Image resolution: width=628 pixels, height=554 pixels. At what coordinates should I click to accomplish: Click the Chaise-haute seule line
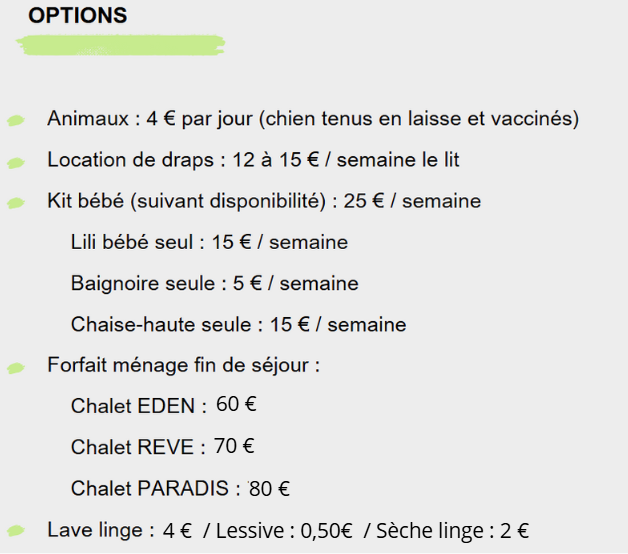238,324
